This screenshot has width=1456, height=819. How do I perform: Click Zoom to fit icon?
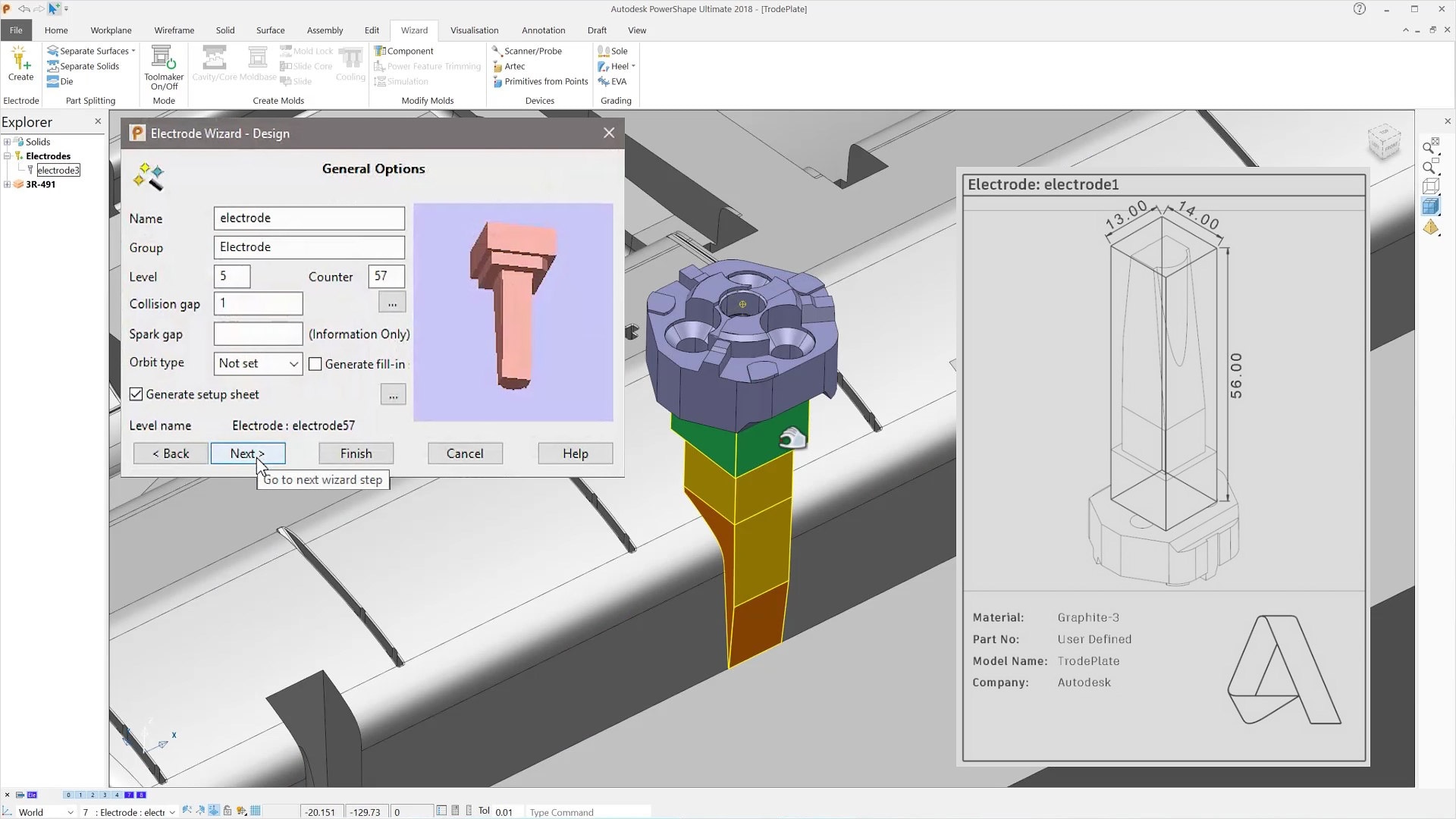[1430, 147]
